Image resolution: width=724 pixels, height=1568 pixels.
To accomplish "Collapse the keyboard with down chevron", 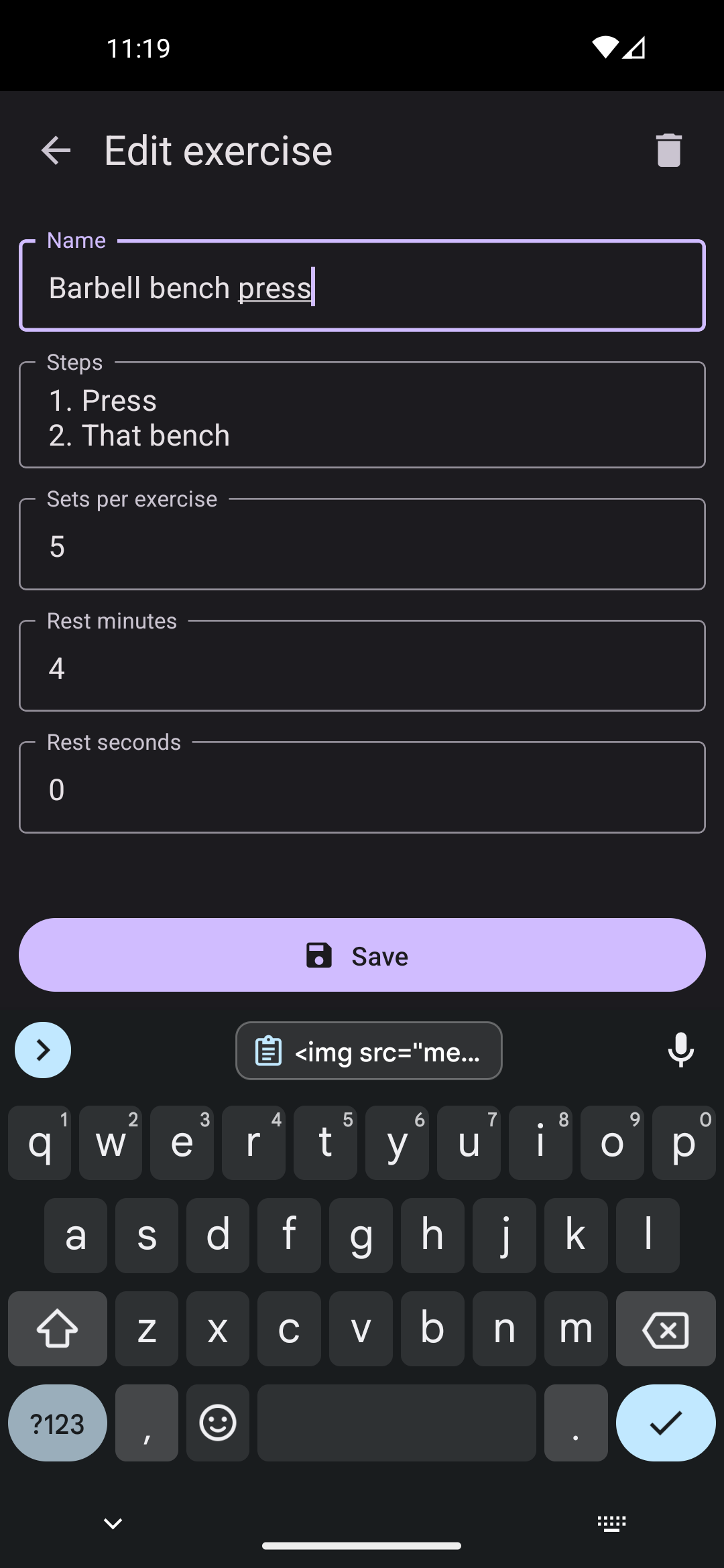I will pyautogui.click(x=113, y=1524).
